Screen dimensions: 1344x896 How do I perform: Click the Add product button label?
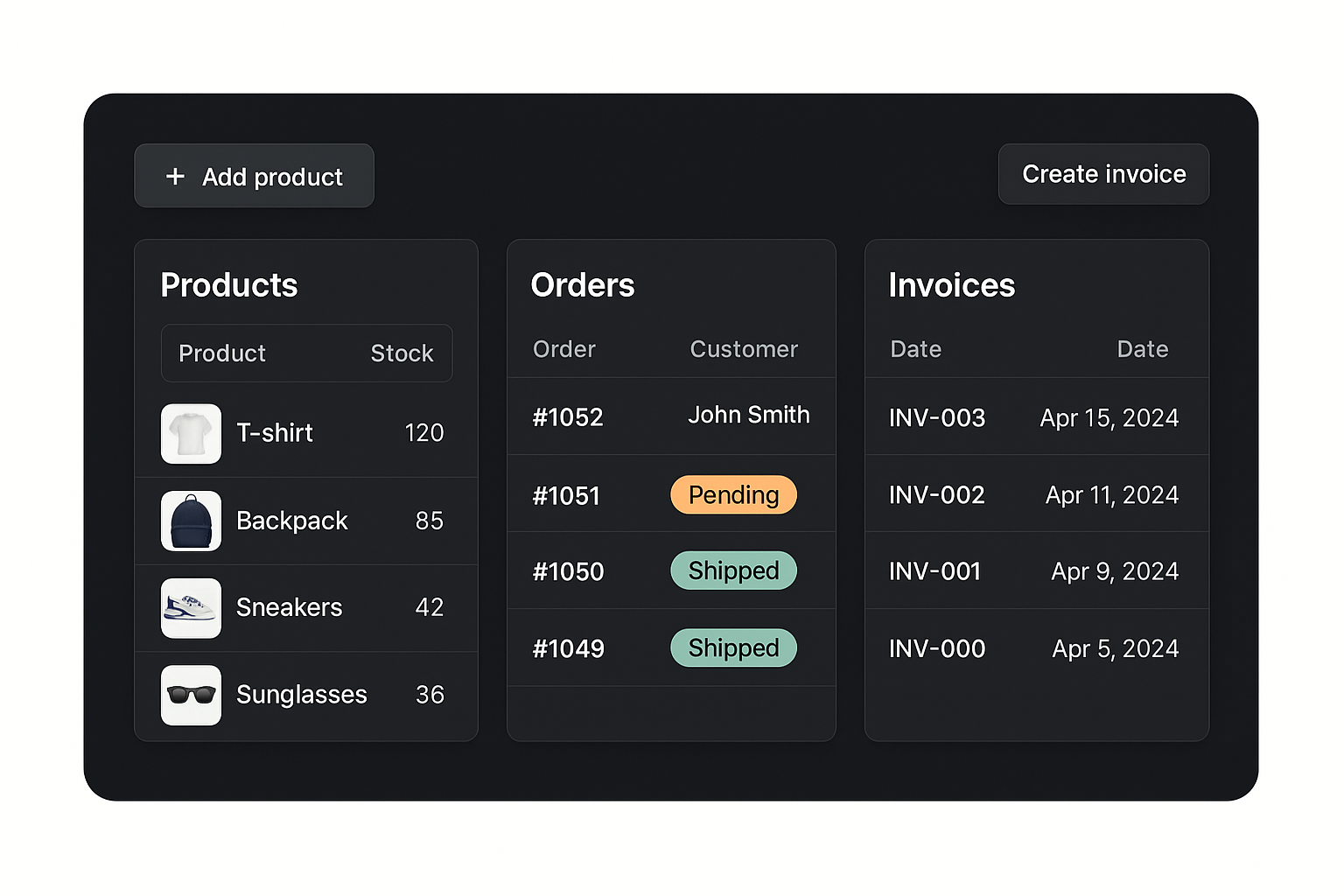[272, 177]
